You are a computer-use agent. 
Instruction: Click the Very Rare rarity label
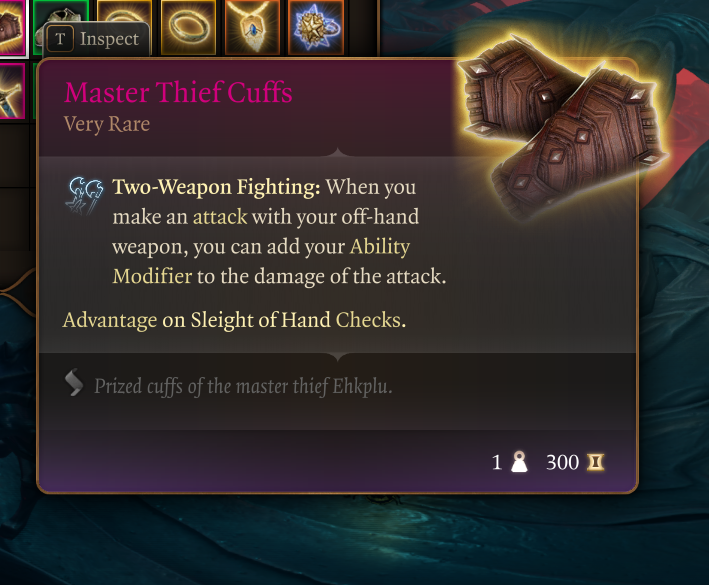coord(107,124)
